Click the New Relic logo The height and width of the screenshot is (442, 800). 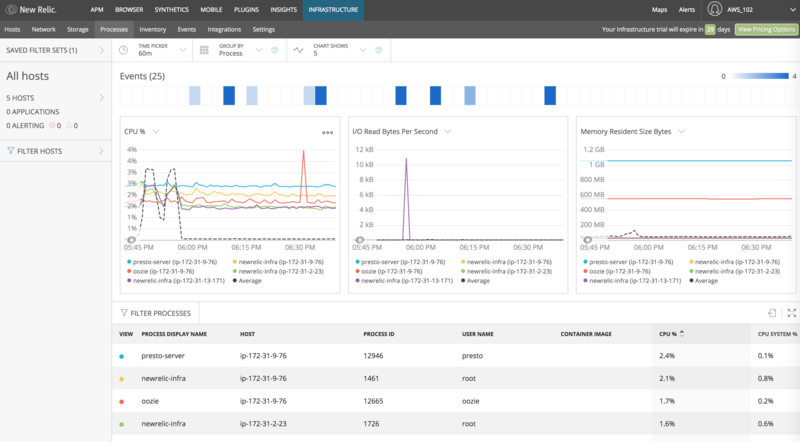(x=31, y=10)
